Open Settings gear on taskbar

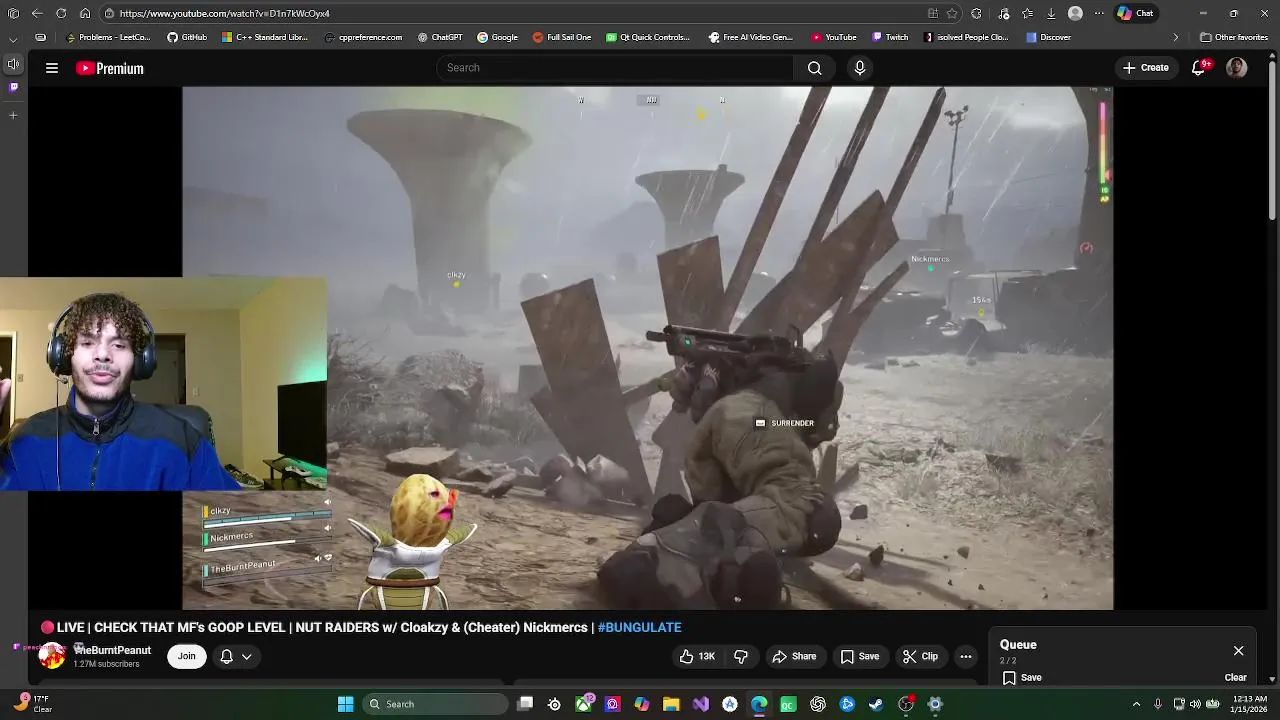935,704
